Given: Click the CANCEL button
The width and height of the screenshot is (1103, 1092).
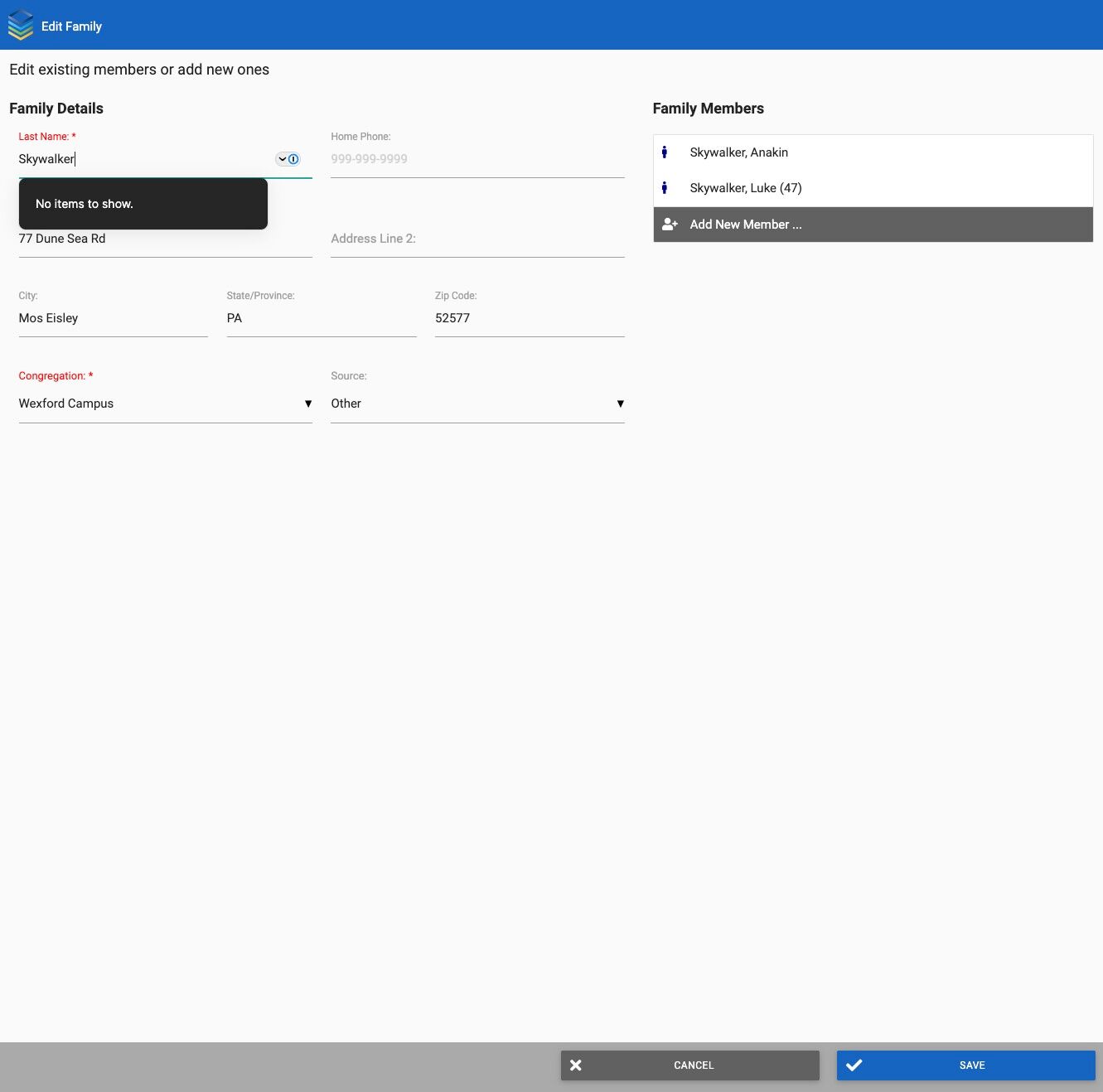Looking at the screenshot, I should point(690,1065).
